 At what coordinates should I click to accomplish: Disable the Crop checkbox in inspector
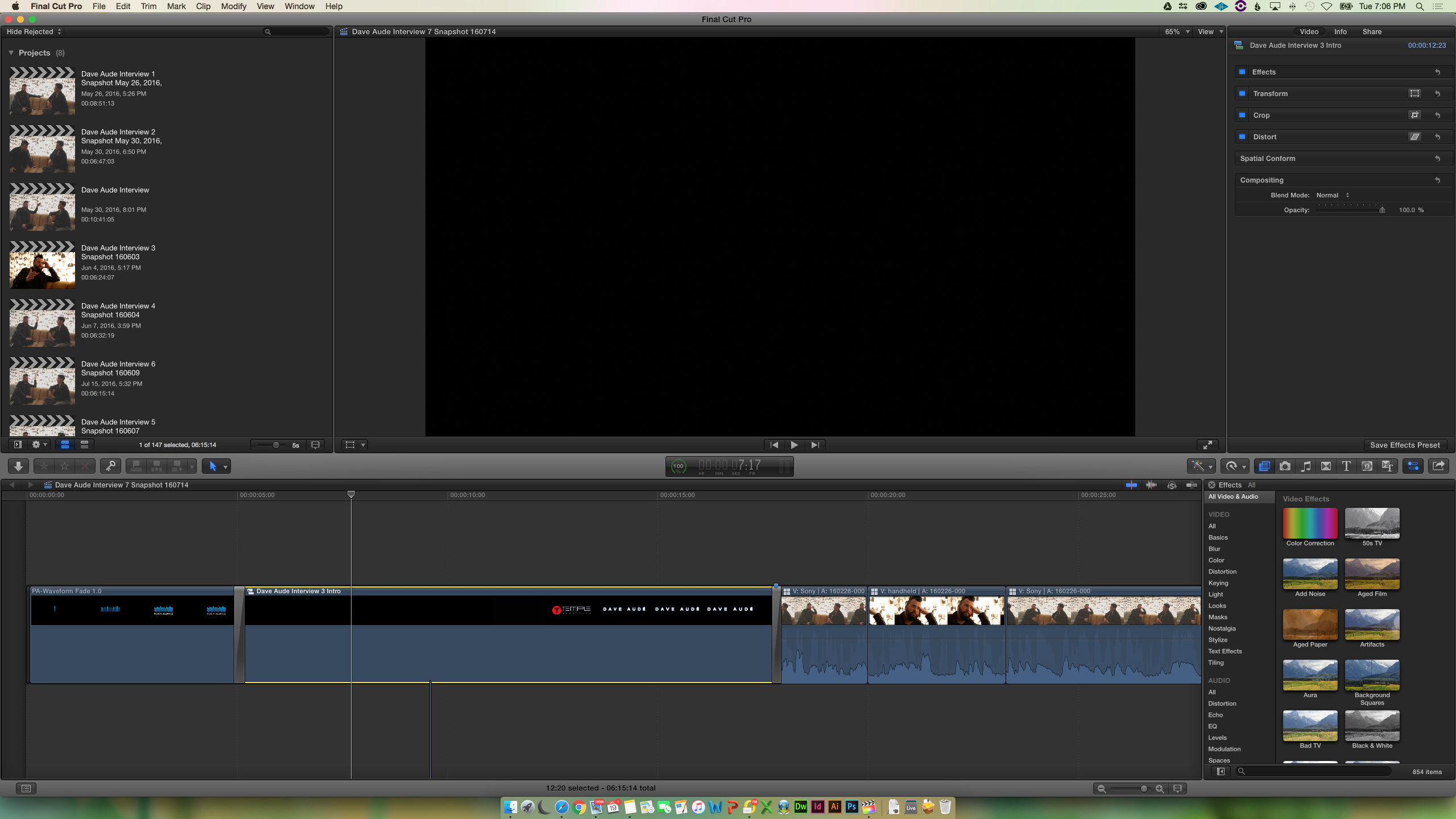click(x=1243, y=115)
